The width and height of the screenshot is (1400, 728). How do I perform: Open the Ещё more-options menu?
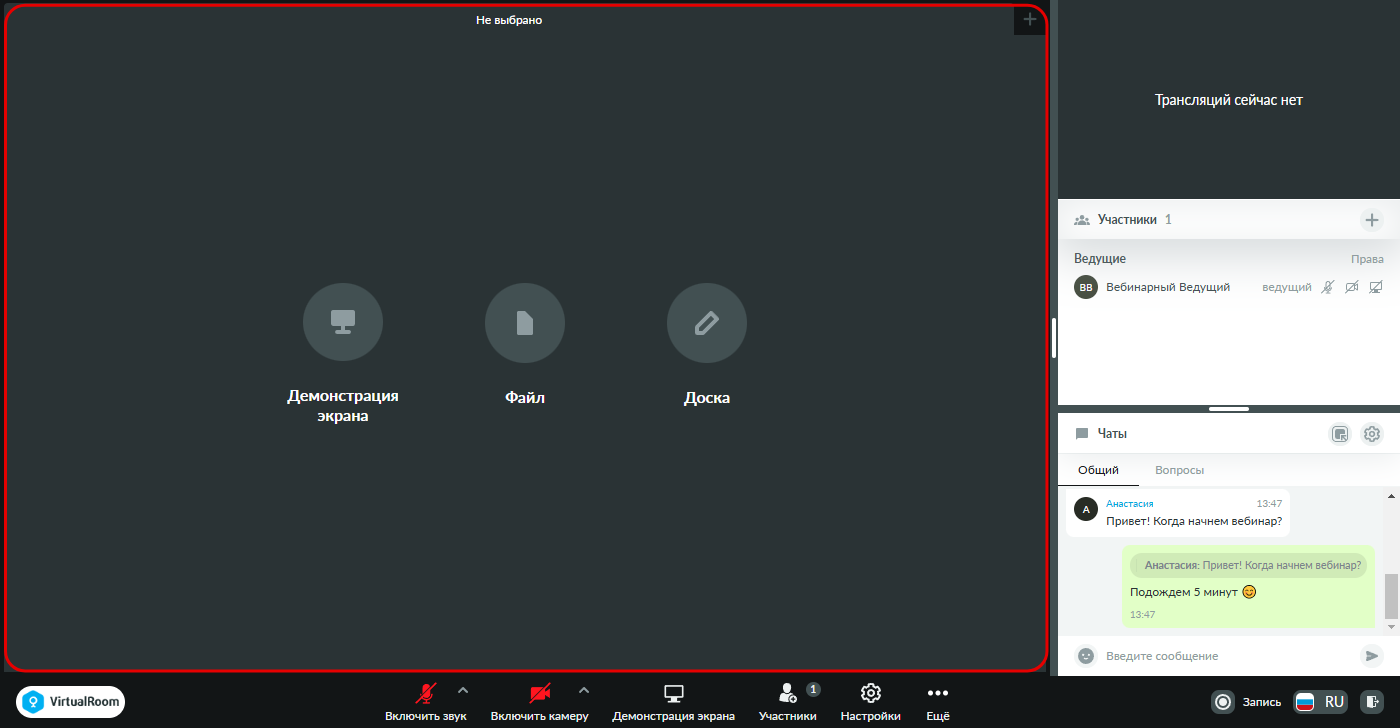pos(938,702)
